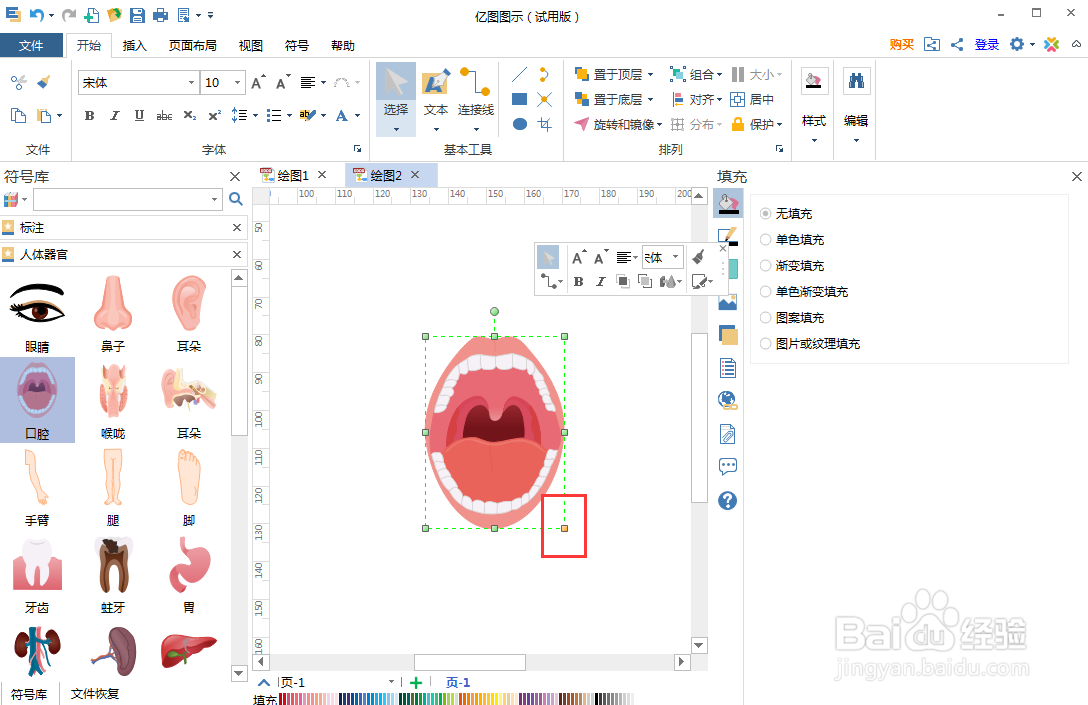The image size is (1088, 705).
Task: Collapse the 人体器官 symbol category panel
Action: pos(236,253)
